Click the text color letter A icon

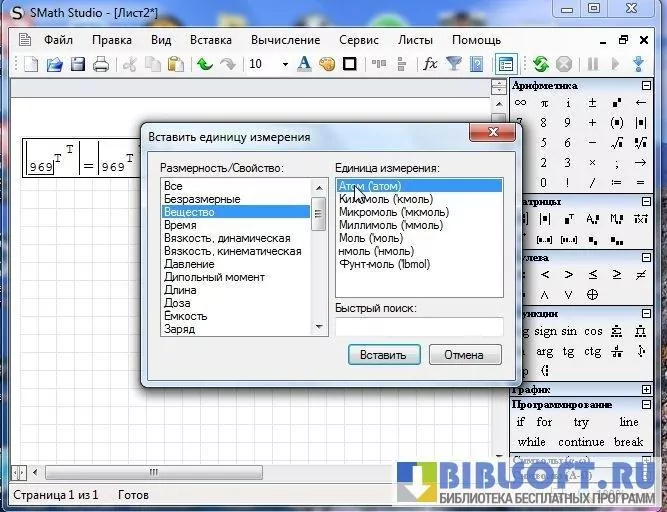[306, 64]
